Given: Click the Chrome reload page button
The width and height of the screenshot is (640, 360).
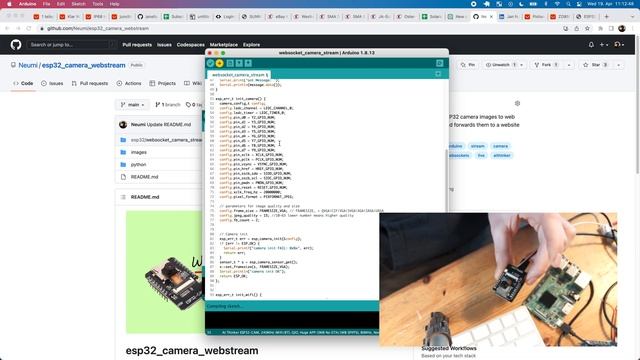Looking at the screenshot, I should click(29, 28).
